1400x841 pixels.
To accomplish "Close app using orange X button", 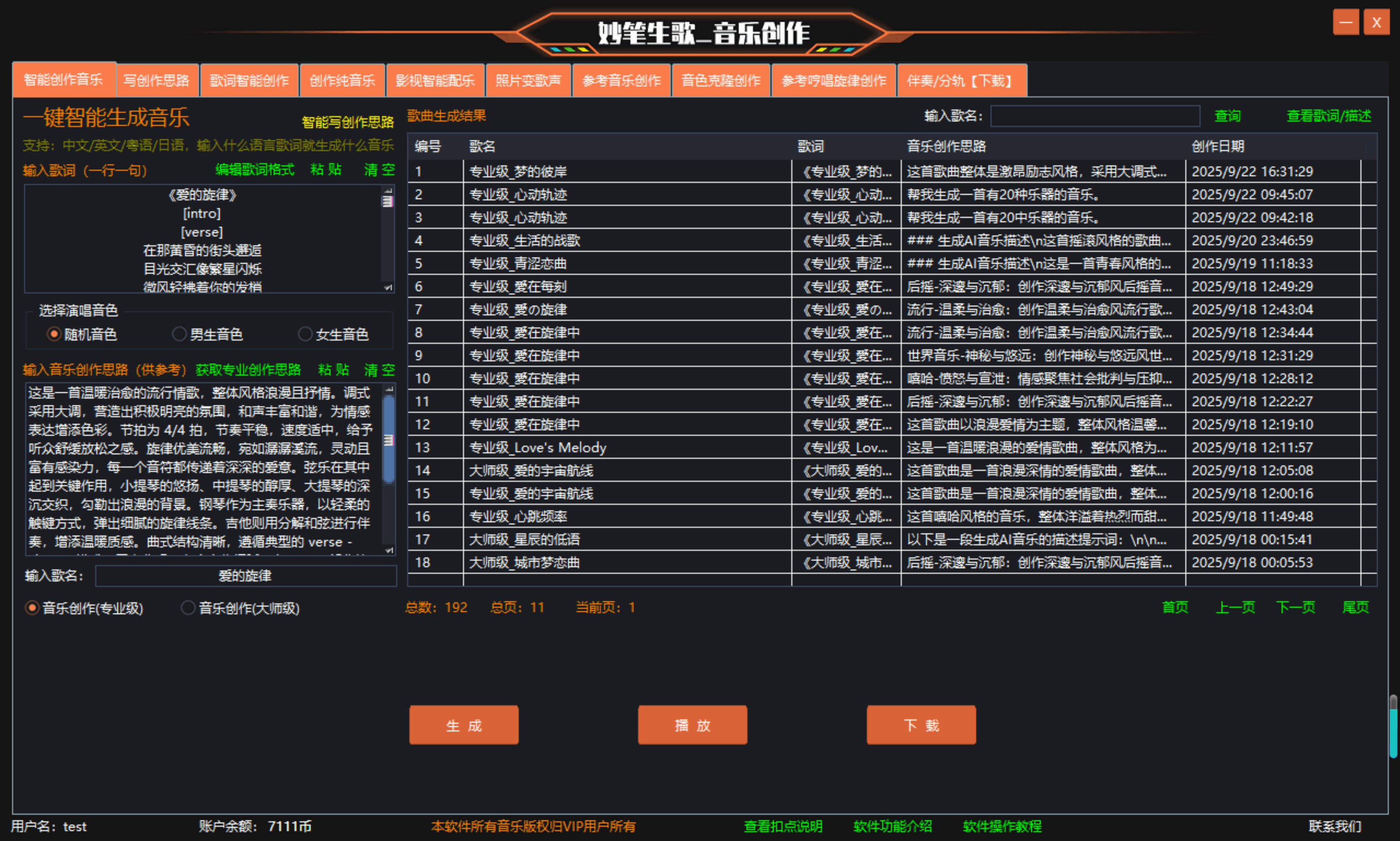I will point(1376,23).
